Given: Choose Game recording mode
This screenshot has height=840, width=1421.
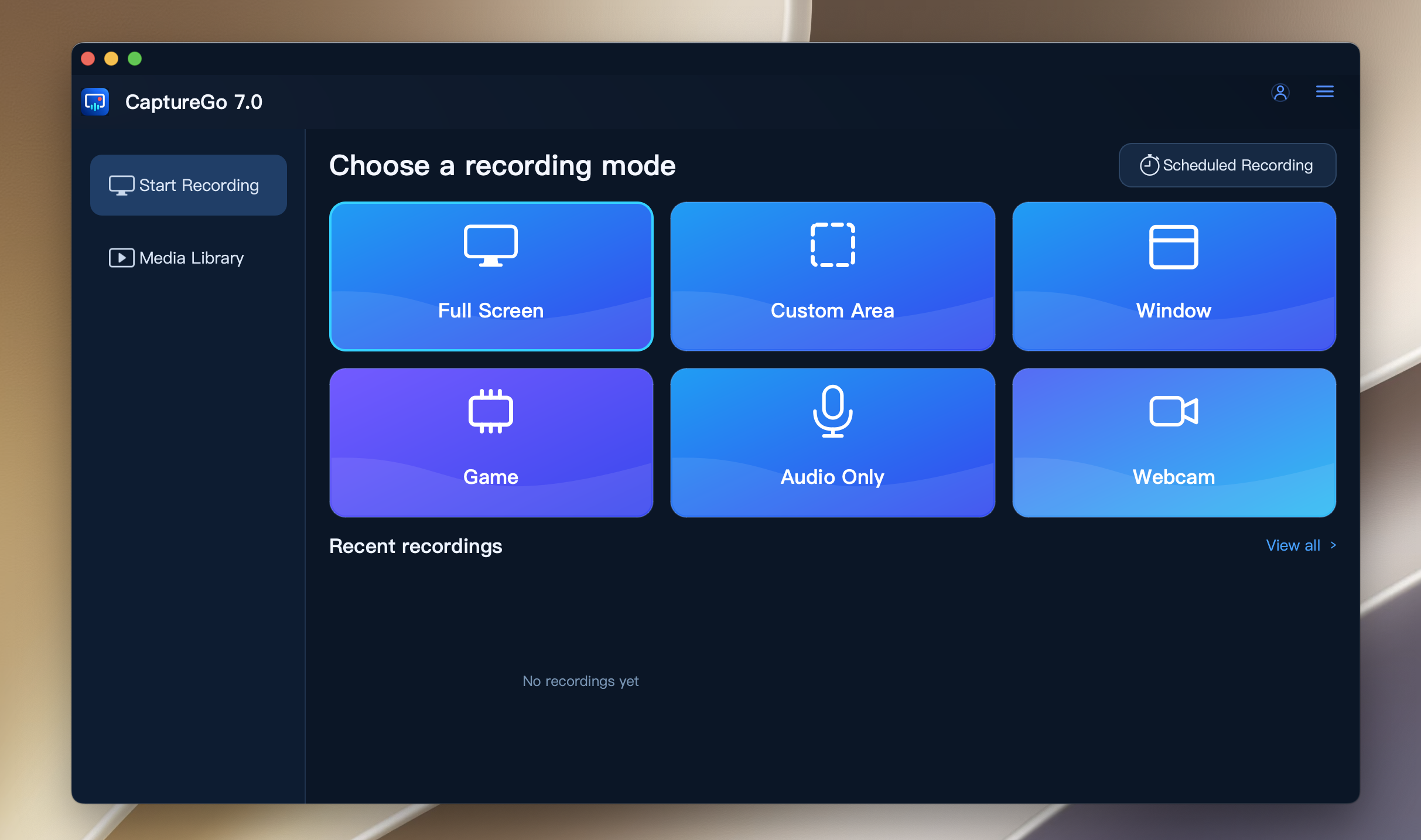Looking at the screenshot, I should pyautogui.click(x=491, y=443).
